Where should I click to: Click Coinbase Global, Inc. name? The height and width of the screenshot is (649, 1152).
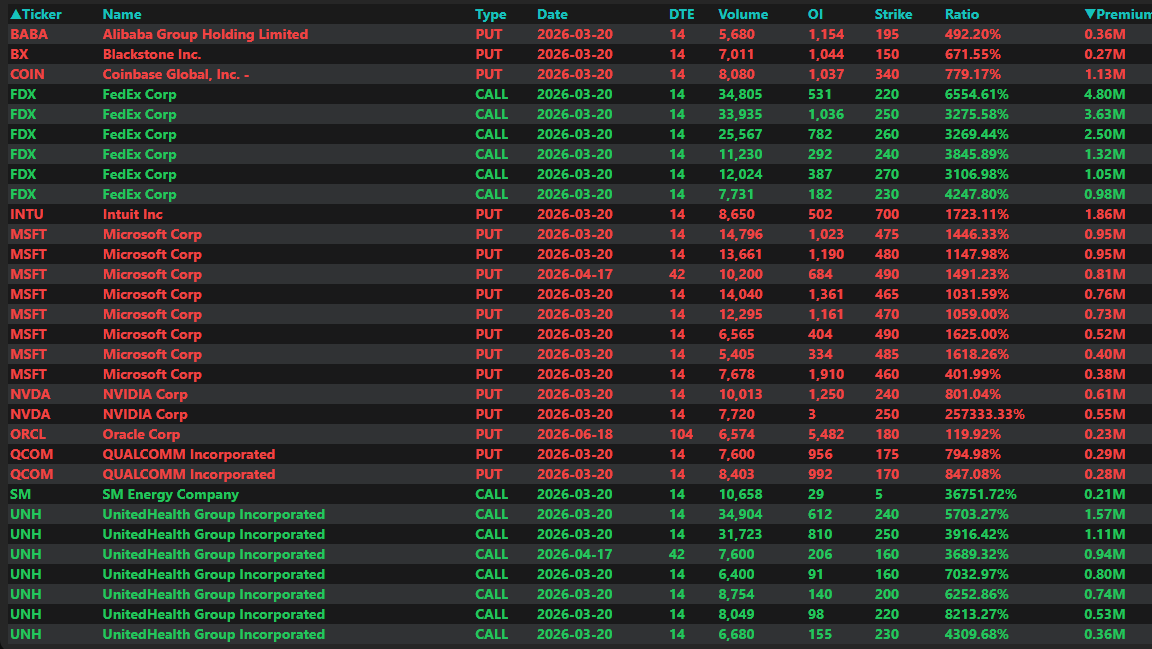point(176,73)
